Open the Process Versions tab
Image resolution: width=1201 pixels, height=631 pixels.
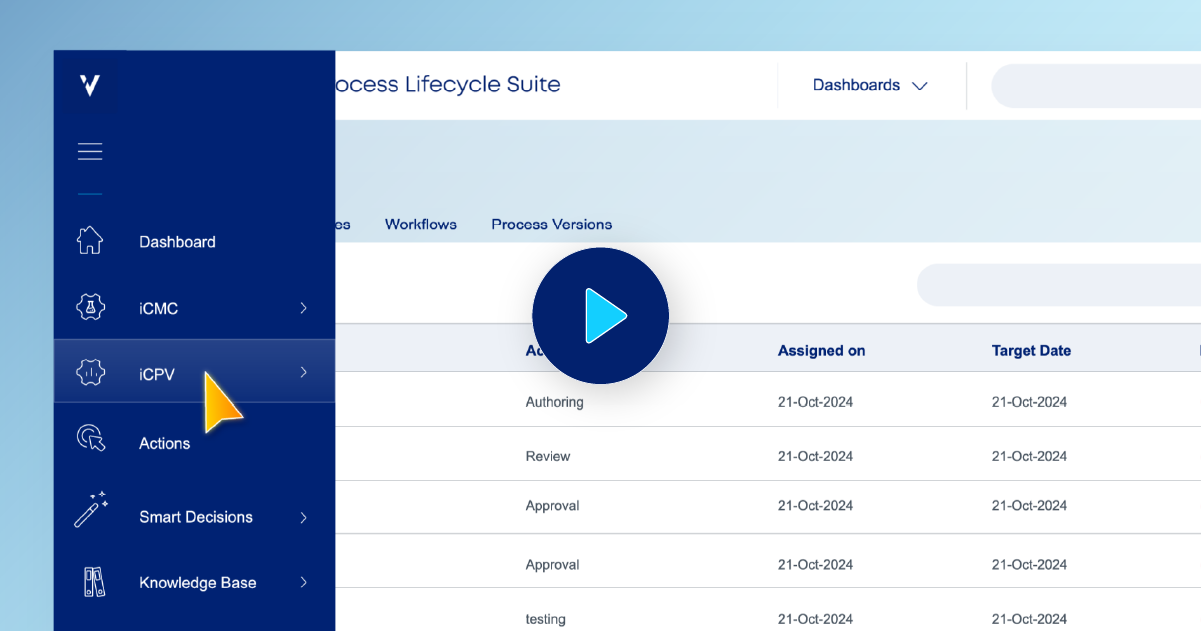tap(551, 224)
